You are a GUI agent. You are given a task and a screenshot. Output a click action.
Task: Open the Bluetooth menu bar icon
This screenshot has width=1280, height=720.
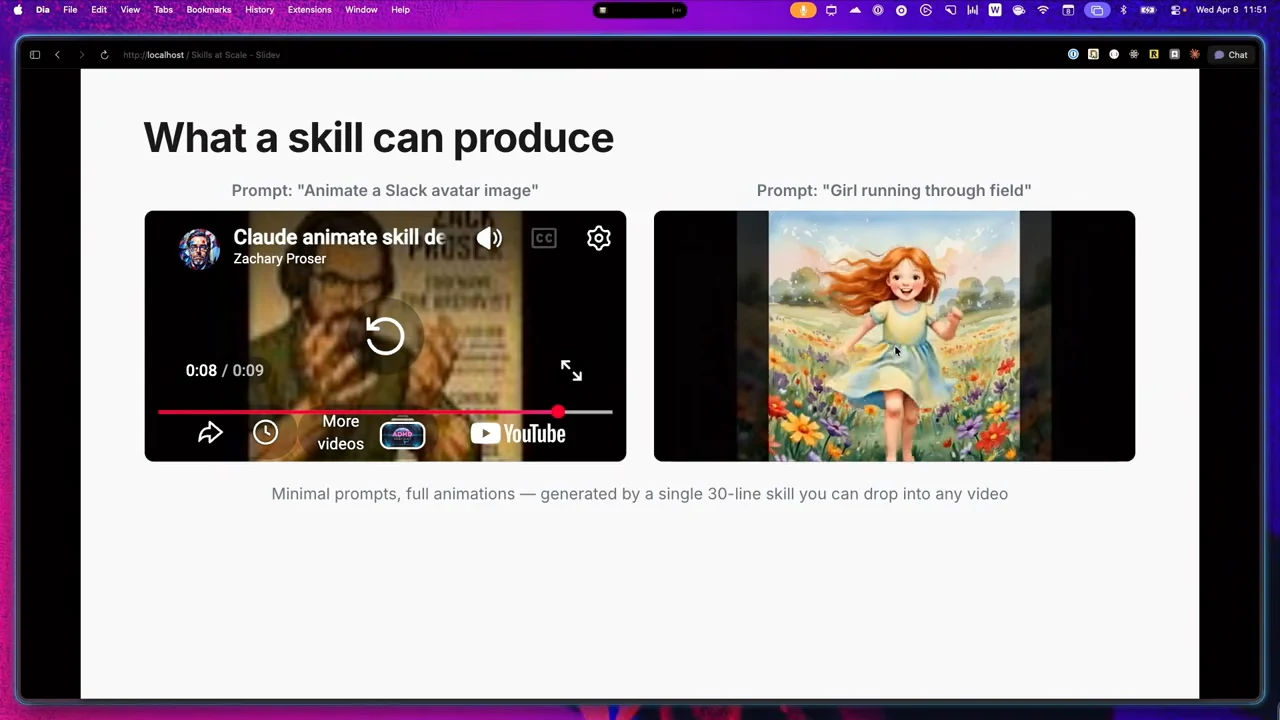pyautogui.click(x=1123, y=10)
